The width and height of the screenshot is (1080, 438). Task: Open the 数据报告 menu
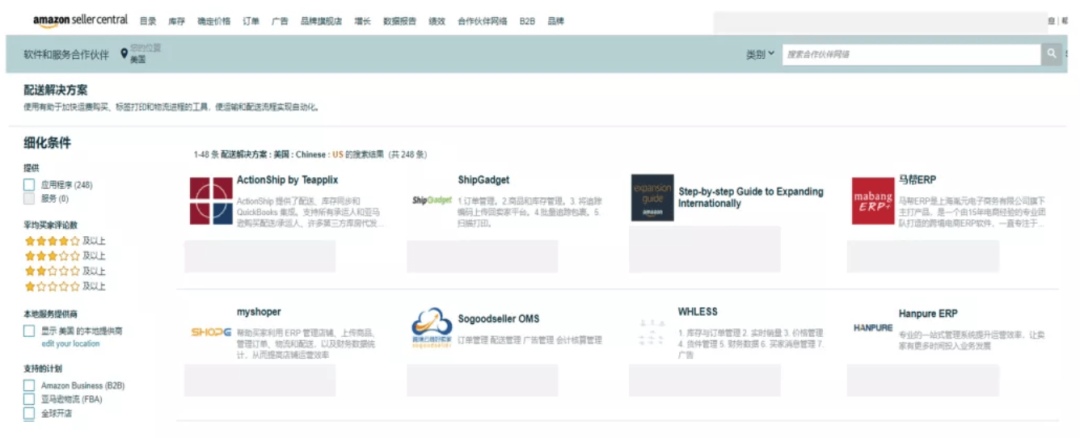click(x=399, y=21)
